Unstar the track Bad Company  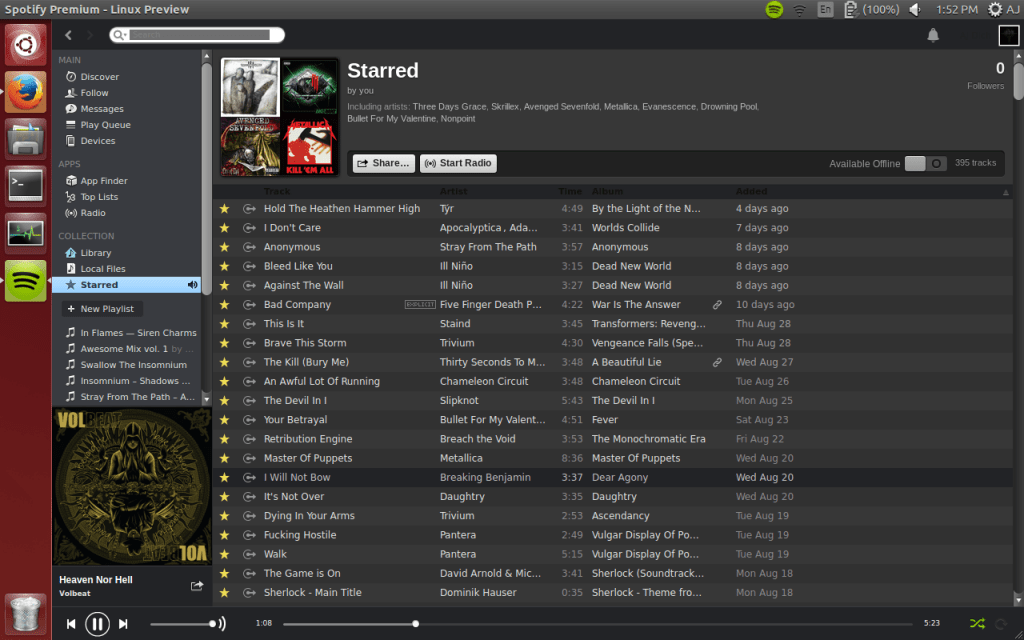(x=224, y=304)
